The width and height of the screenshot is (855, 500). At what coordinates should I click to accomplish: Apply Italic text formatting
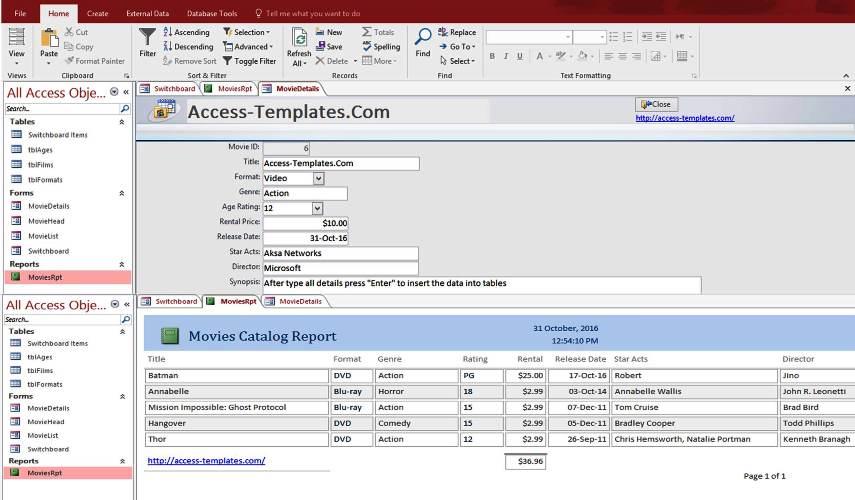point(505,56)
